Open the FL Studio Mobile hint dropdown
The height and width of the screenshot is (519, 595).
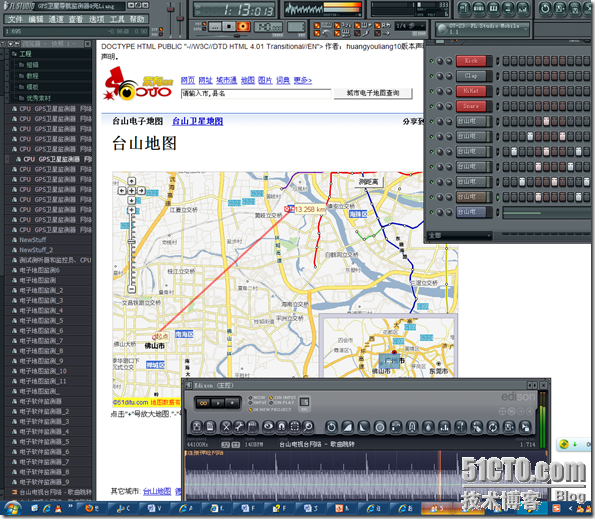483,28
